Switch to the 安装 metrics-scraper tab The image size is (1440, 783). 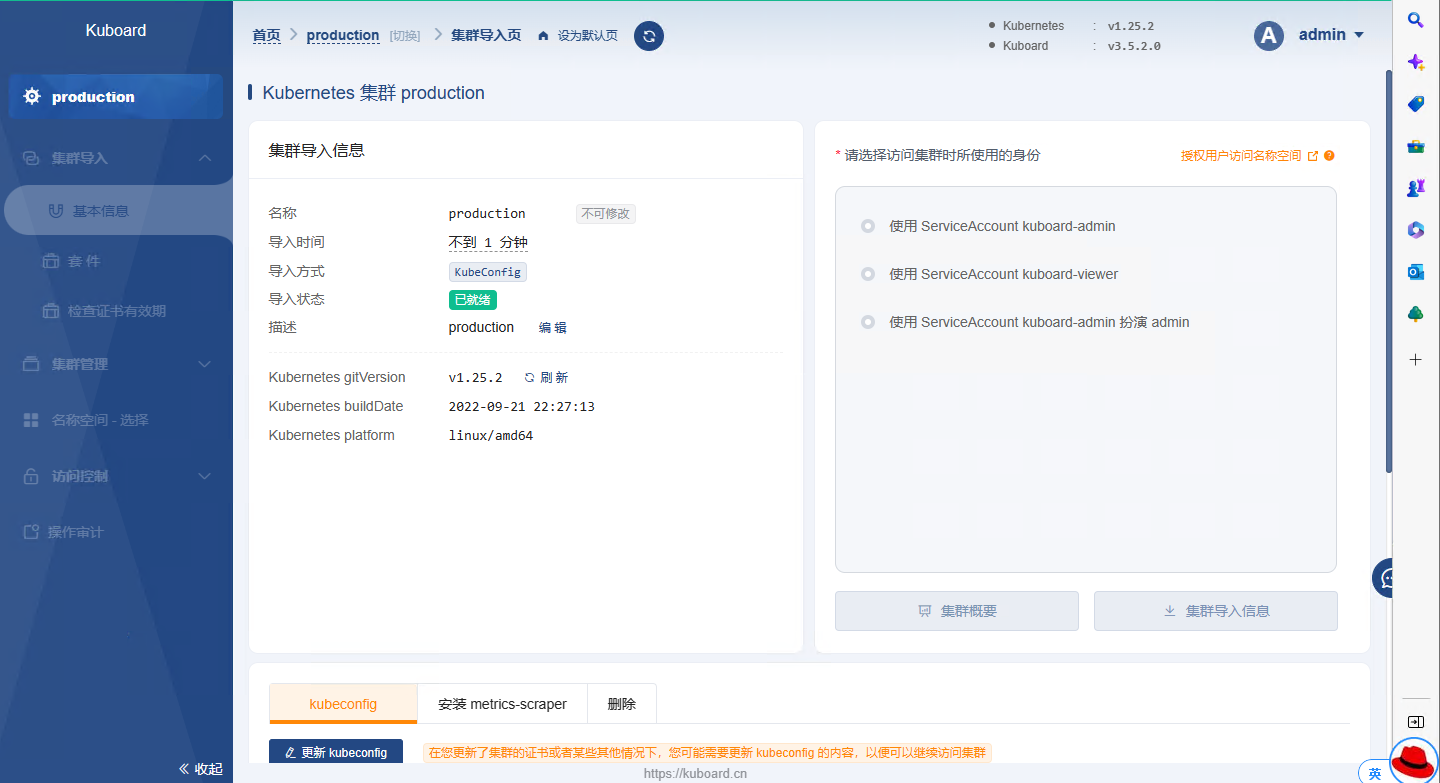(x=502, y=704)
